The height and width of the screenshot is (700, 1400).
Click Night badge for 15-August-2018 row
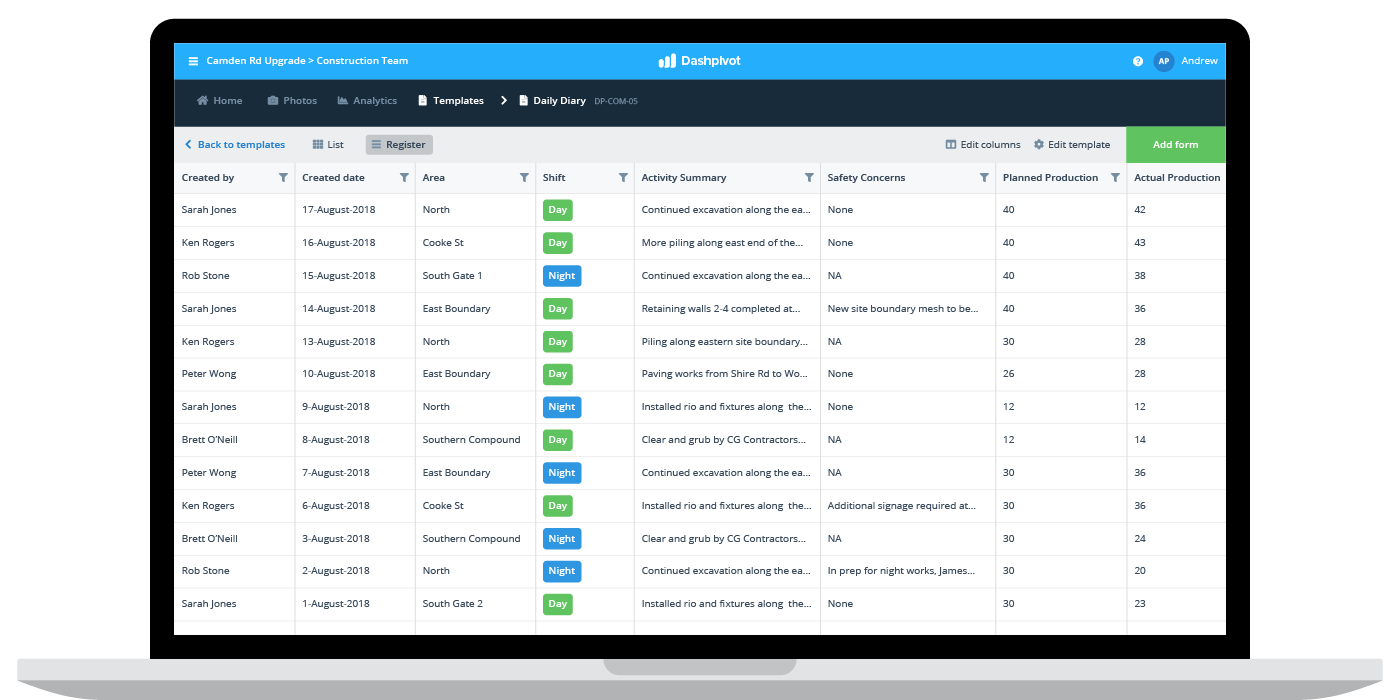[562, 276]
